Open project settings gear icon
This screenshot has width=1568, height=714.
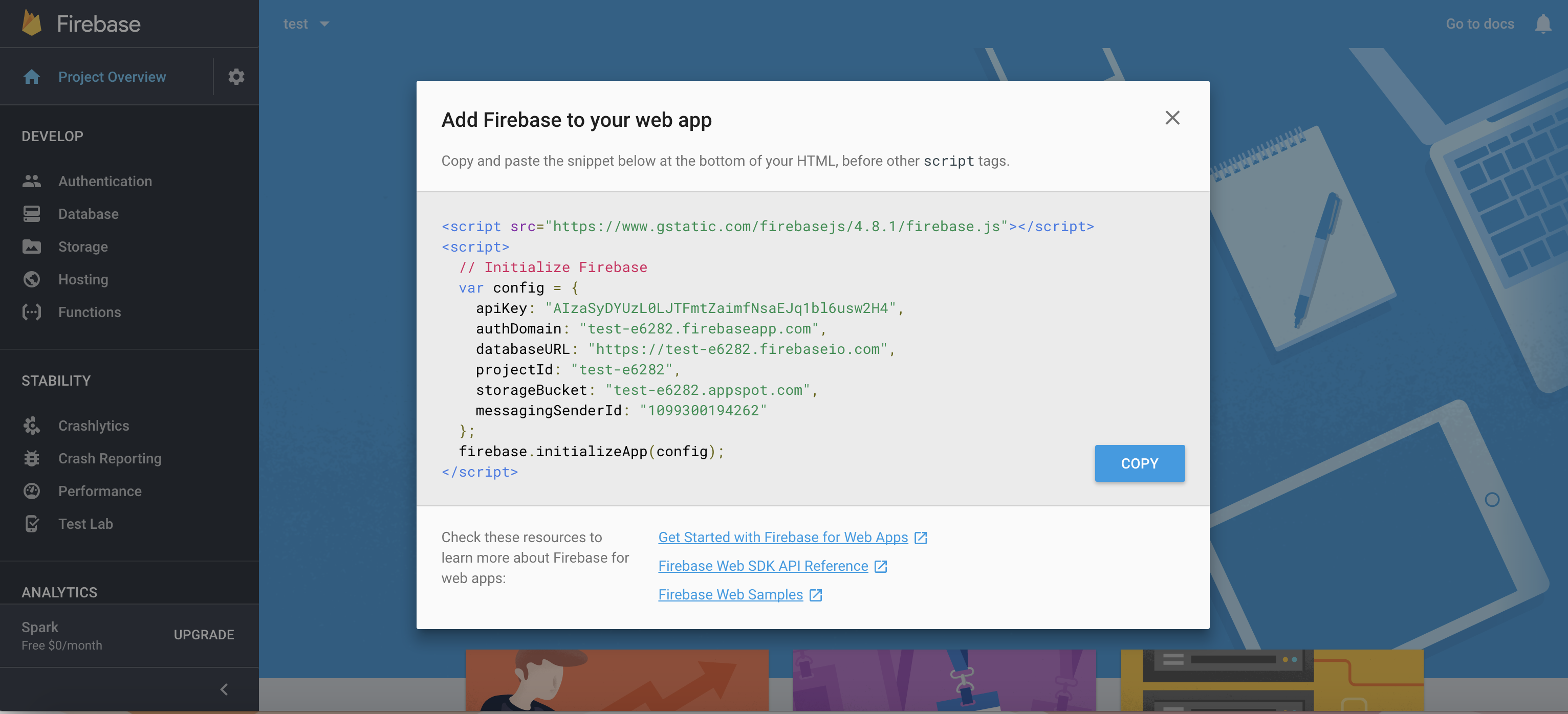click(236, 77)
